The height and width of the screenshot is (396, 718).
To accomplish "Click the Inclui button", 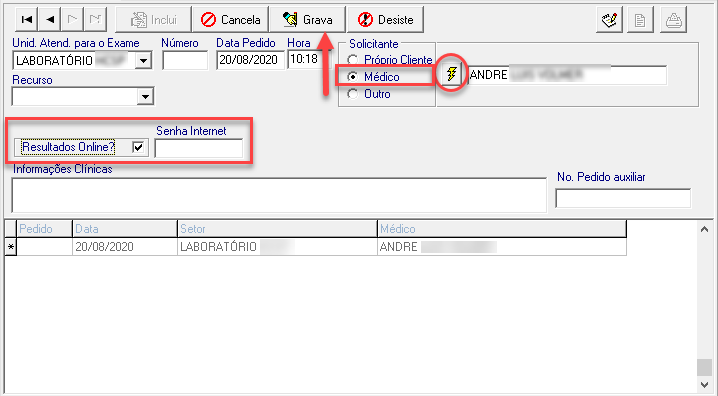I will (153, 20).
